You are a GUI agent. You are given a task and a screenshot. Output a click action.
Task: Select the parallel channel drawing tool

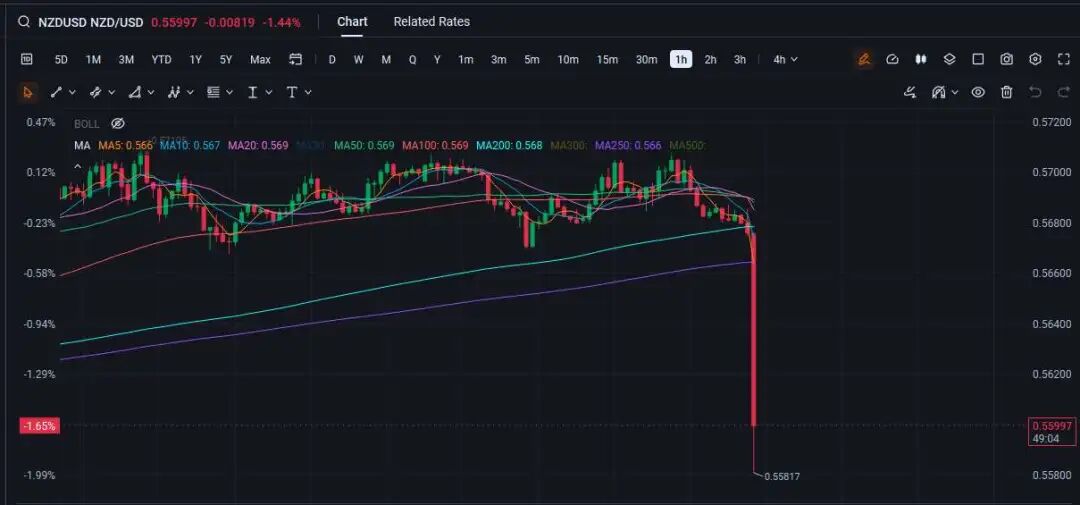tap(96, 92)
